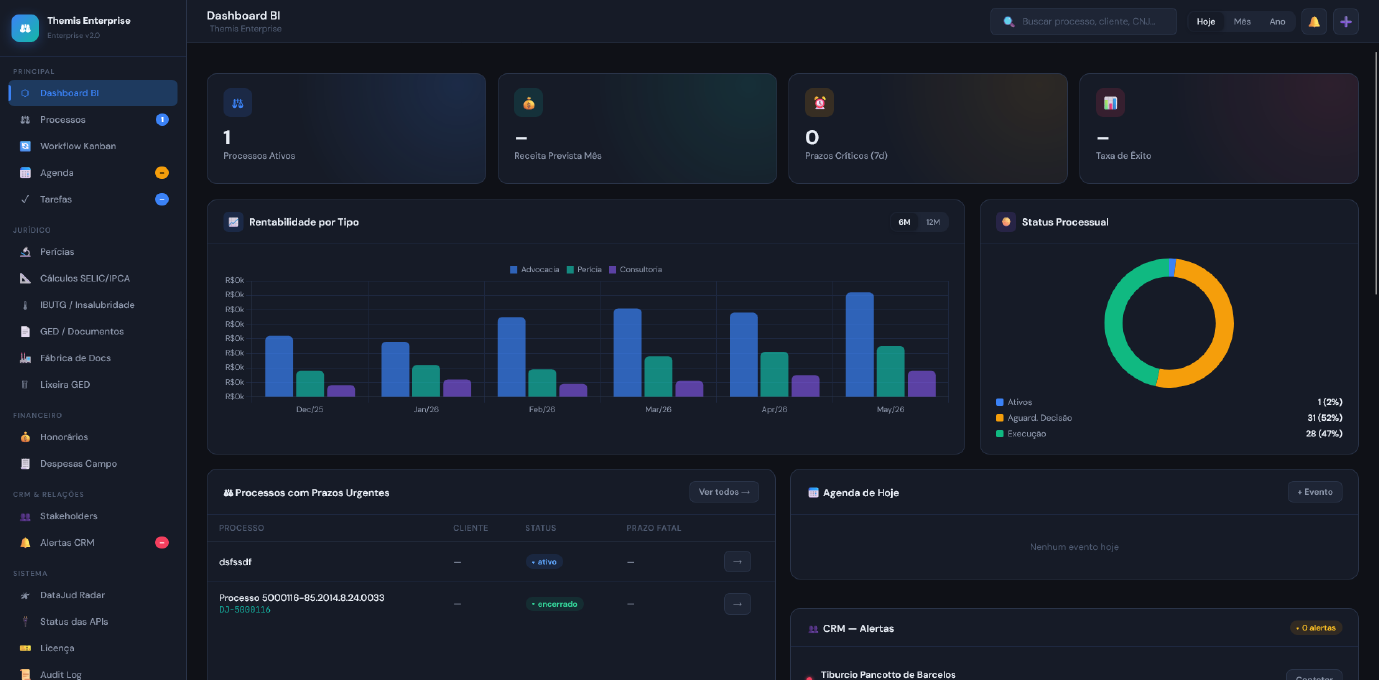Click the Status das APIs sidebar icon

25,622
